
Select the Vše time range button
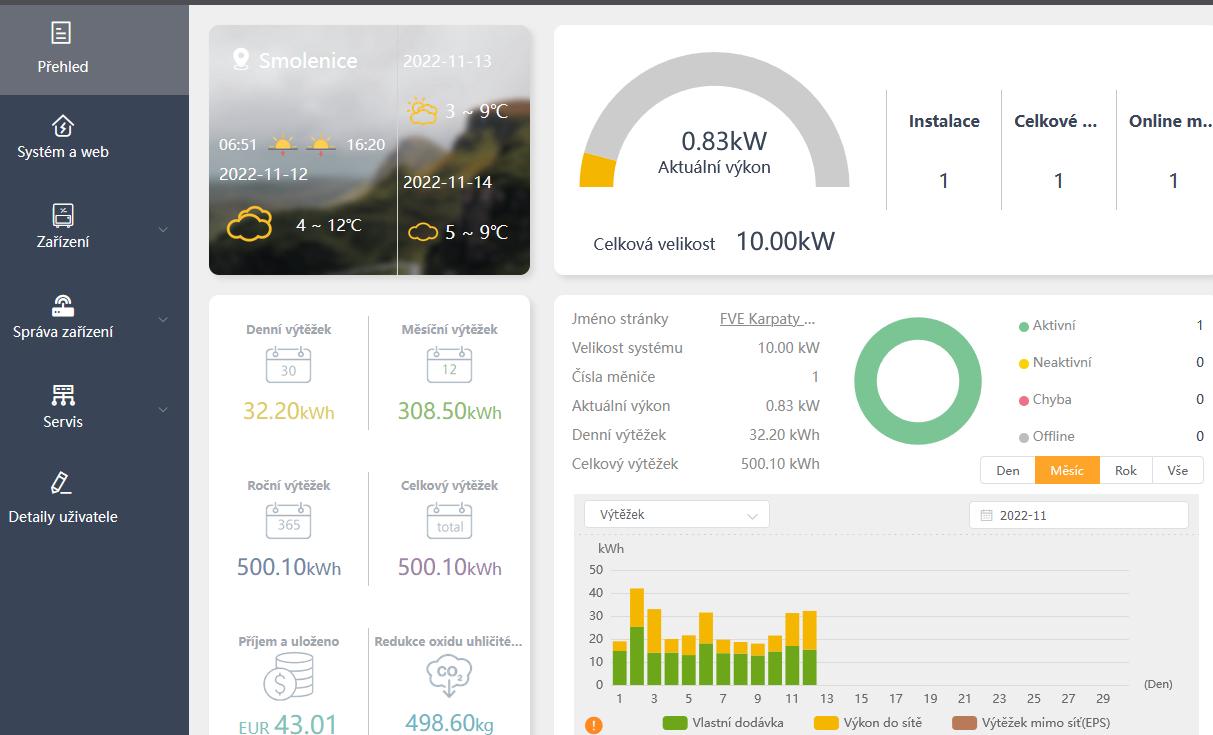1177,470
